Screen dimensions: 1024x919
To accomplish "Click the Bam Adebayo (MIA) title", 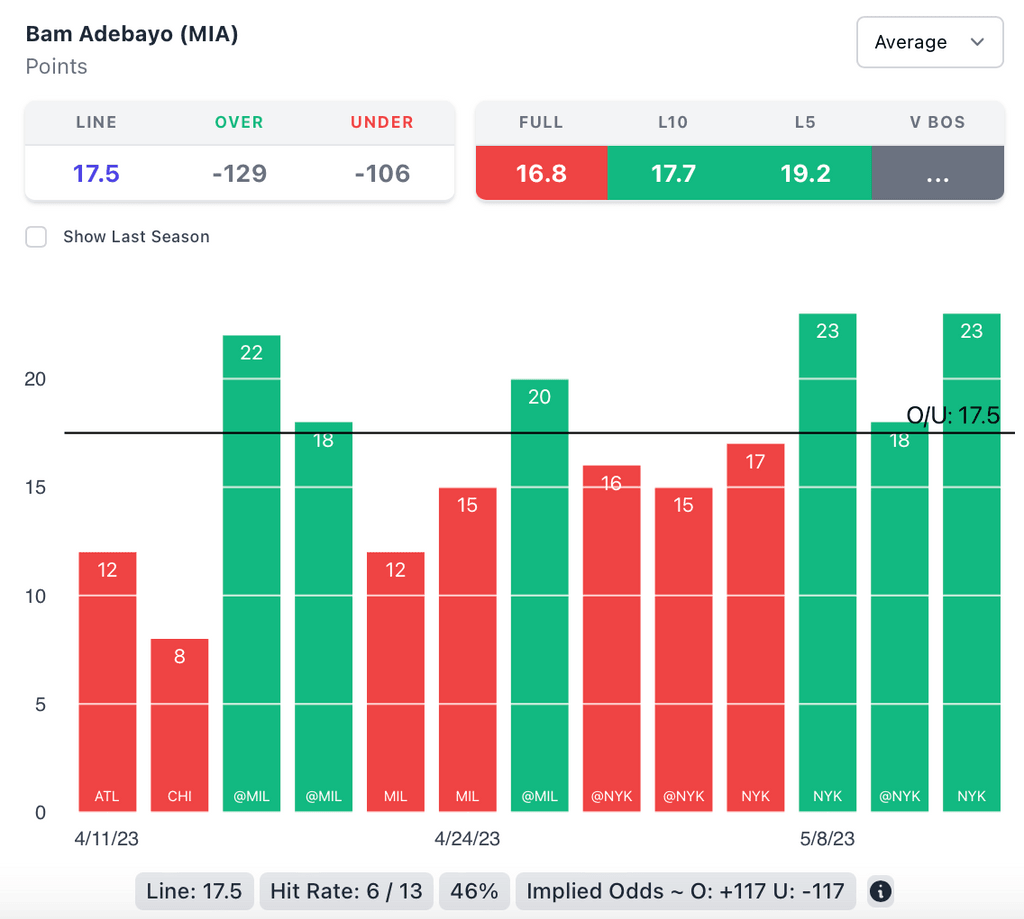I will coord(132,34).
